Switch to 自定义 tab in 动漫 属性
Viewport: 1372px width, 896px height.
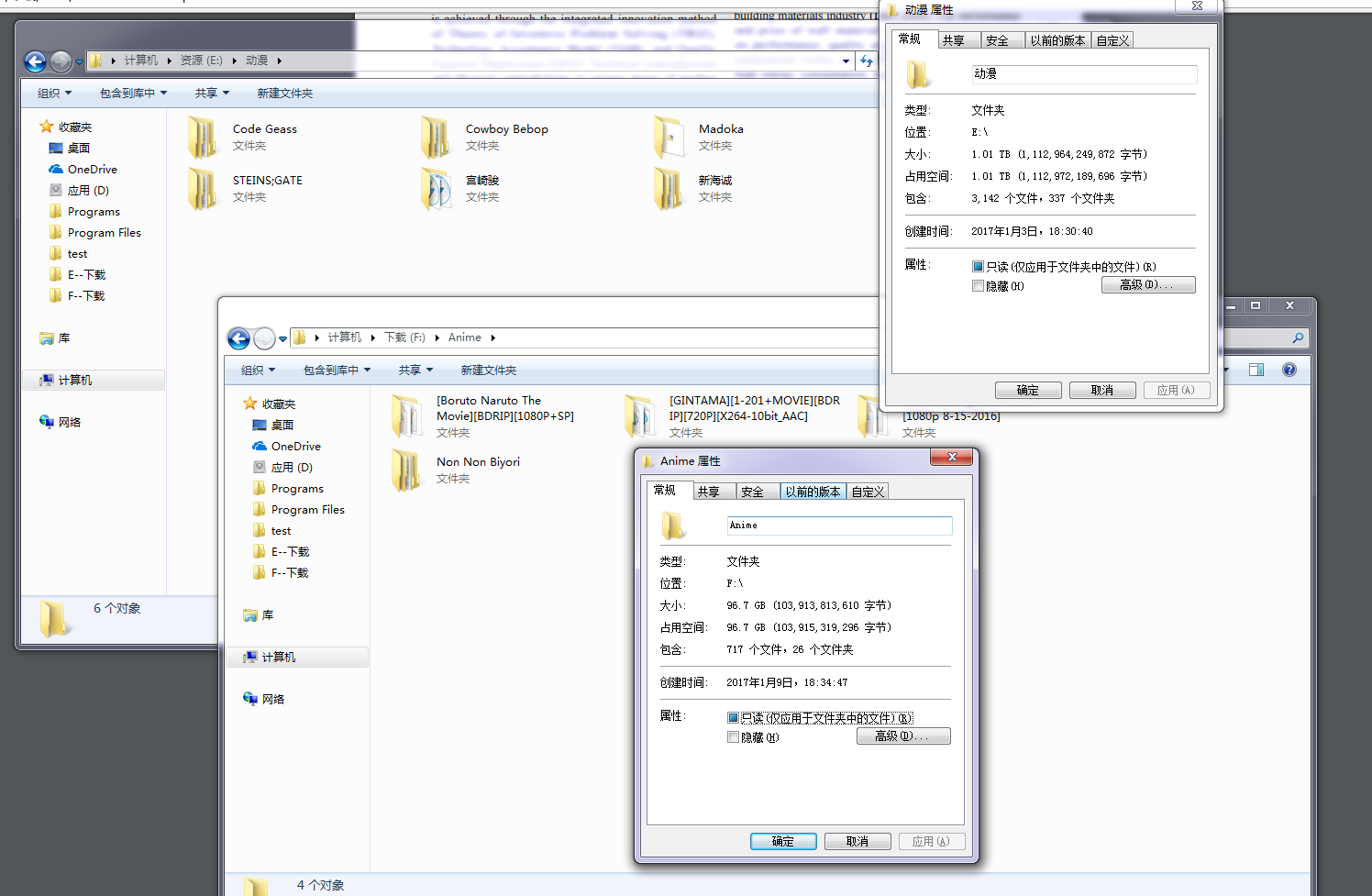point(1112,40)
